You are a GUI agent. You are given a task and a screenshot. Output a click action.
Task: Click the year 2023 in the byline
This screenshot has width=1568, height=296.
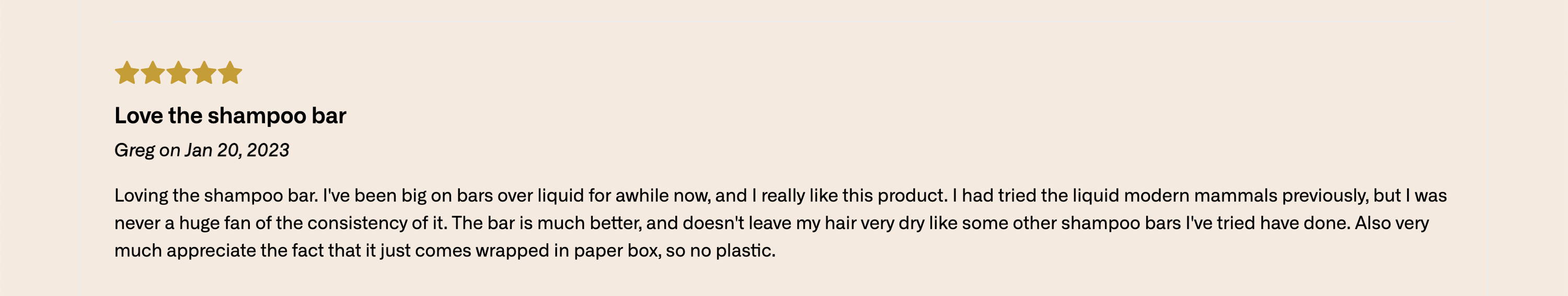(x=268, y=150)
